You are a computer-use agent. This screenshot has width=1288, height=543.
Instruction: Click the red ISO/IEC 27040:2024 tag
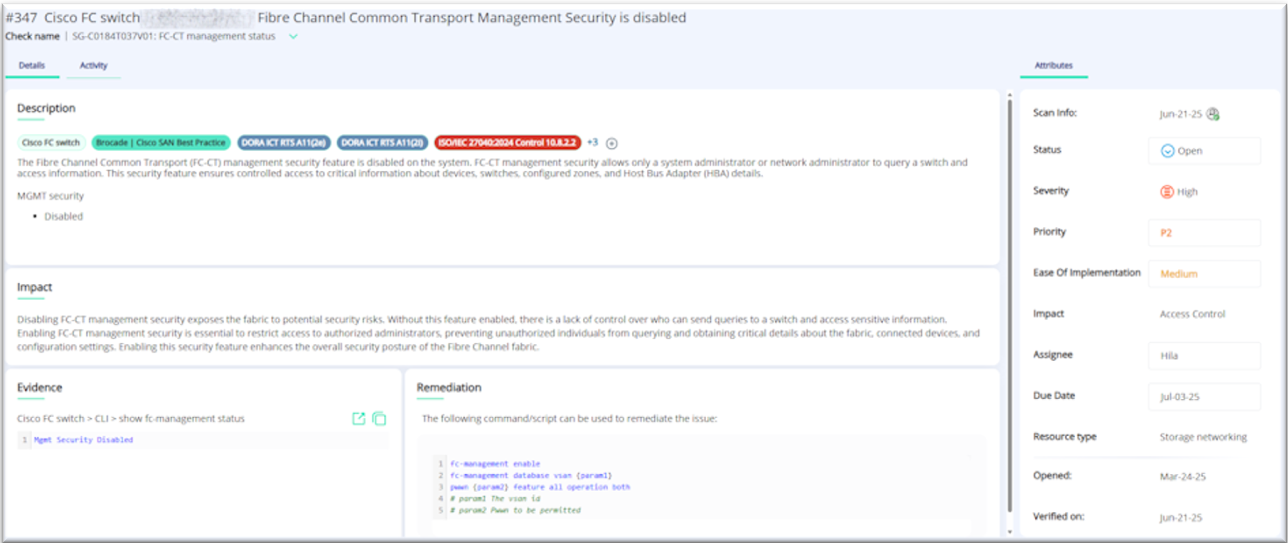[x=508, y=143]
